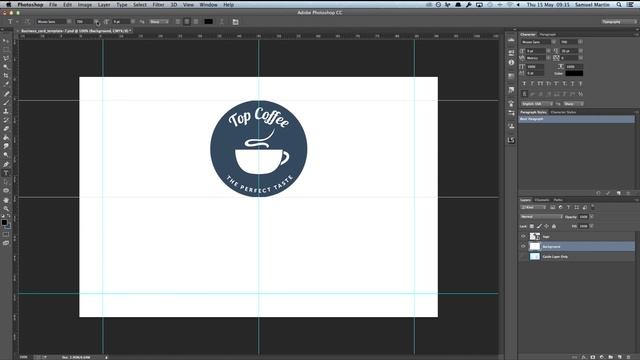Select the Path Selection tool
This screenshot has height=360, width=640.
click(6, 182)
